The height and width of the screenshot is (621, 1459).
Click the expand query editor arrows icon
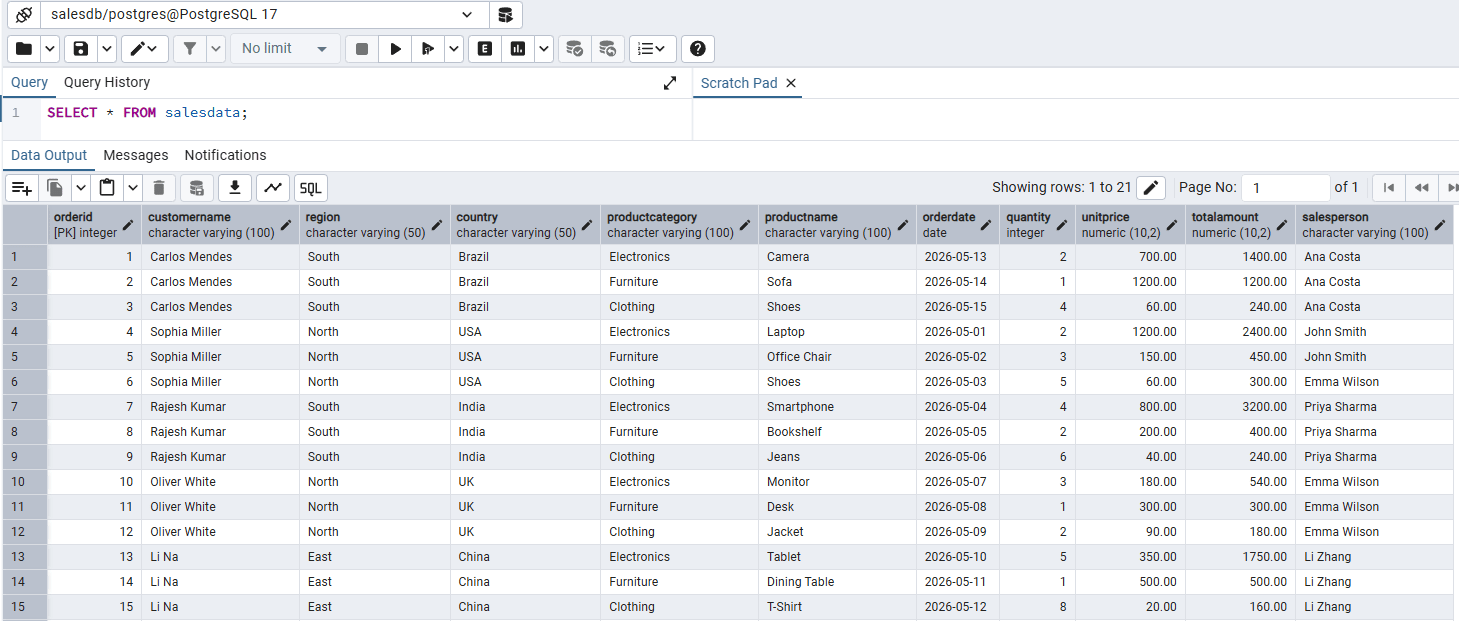670,83
